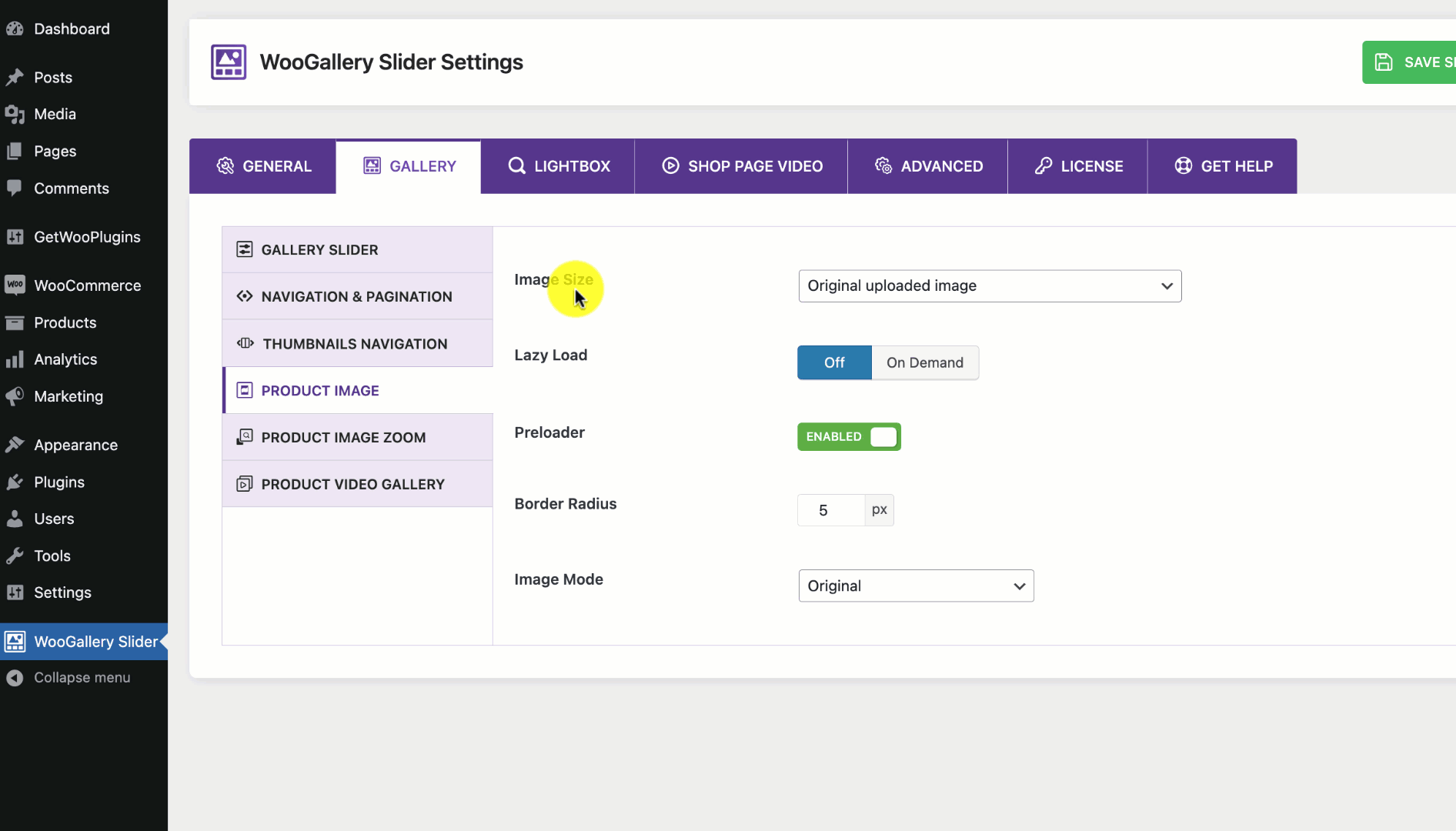
Task: Click the Product Video Gallery icon
Action: point(245,484)
